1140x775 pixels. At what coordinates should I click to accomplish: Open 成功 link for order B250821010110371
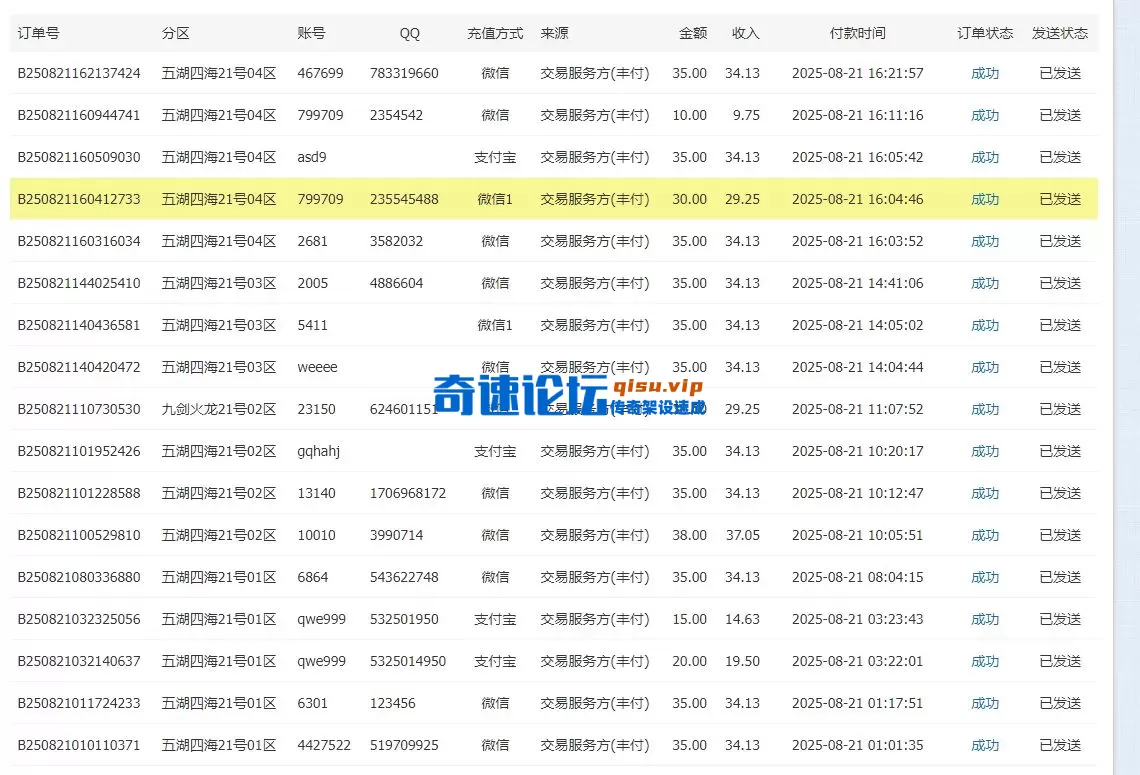(984, 745)
